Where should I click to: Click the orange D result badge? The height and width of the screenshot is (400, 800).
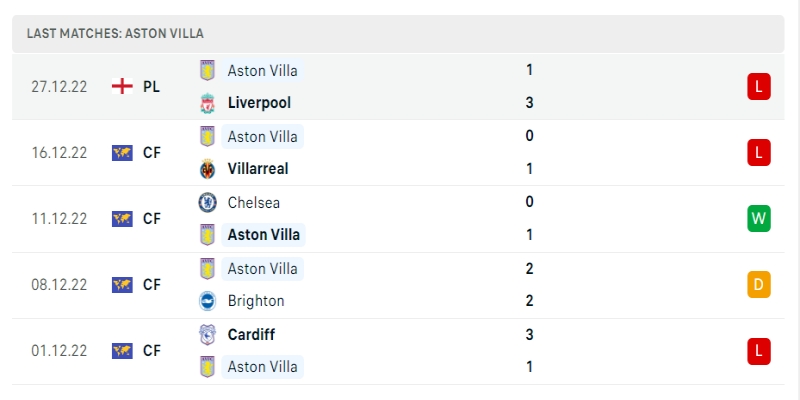pos(758,284)
